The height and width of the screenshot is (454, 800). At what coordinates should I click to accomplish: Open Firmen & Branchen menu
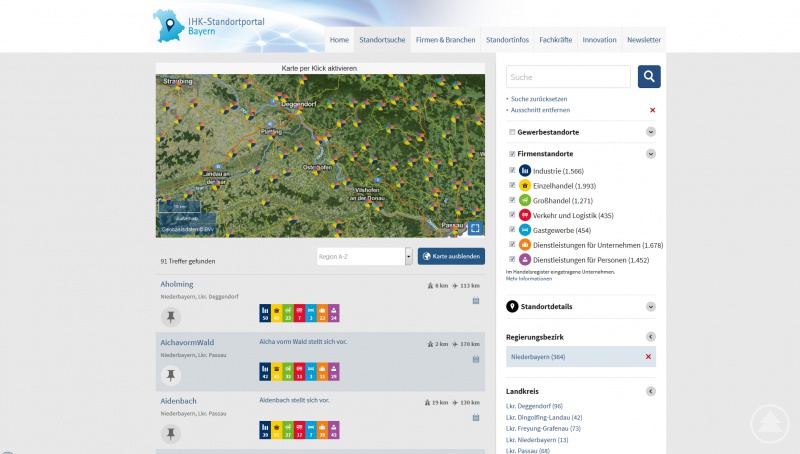coord(445,40)
